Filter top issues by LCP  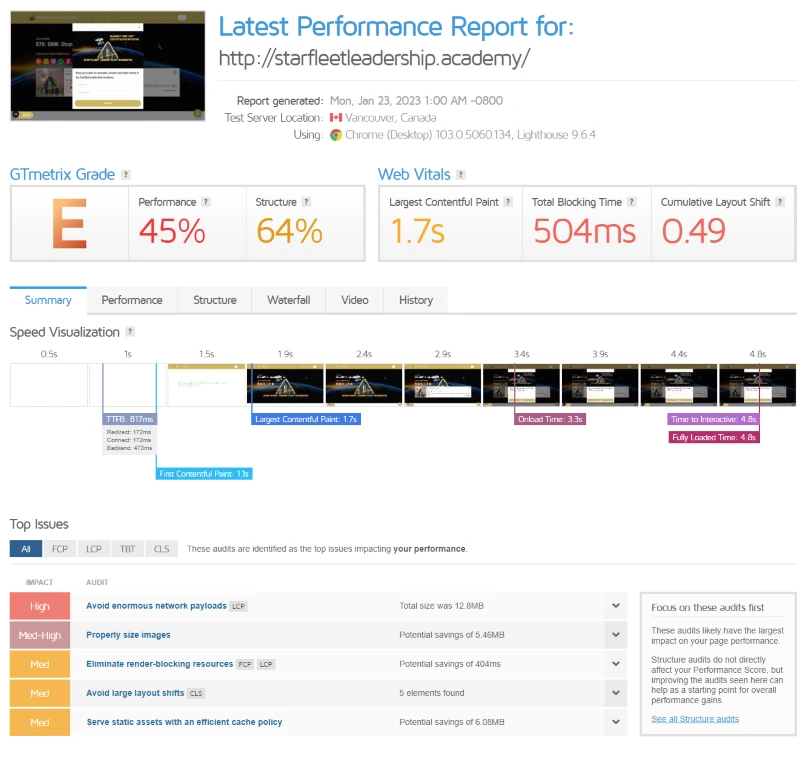pyautogui.click(x=94, y=549)
